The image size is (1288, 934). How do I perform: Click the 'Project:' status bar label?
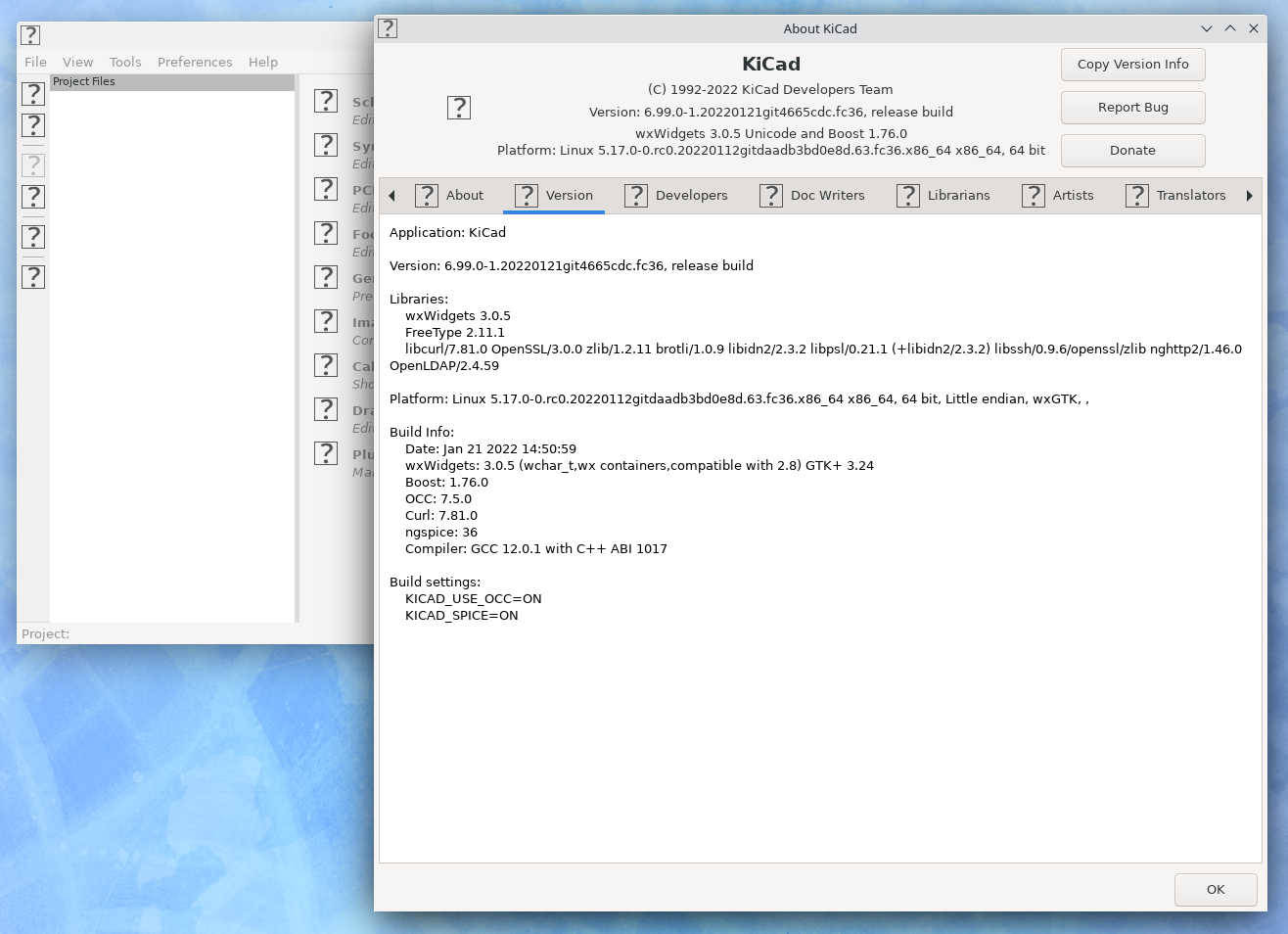[x=45, y=634]
